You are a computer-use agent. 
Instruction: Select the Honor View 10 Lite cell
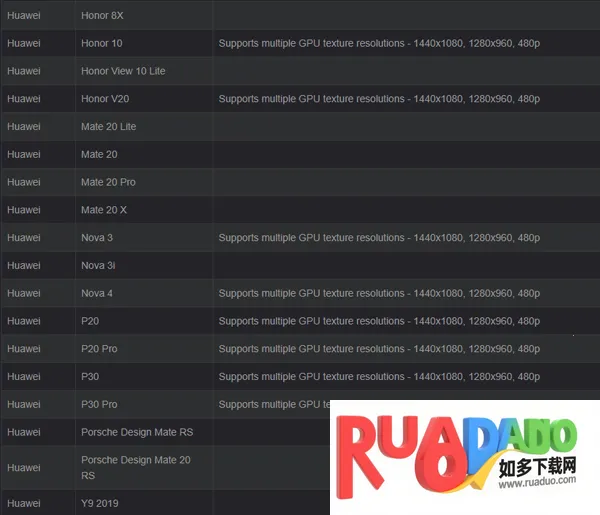pos(123,71)
